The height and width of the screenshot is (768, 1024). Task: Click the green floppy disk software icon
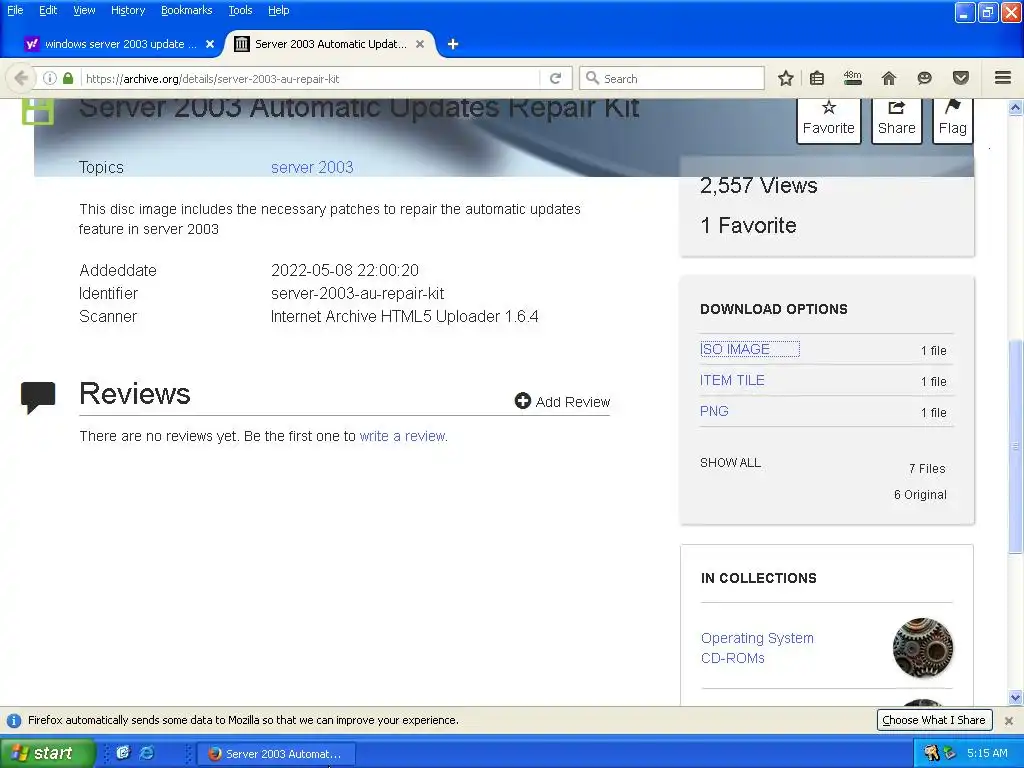(38, 111)
